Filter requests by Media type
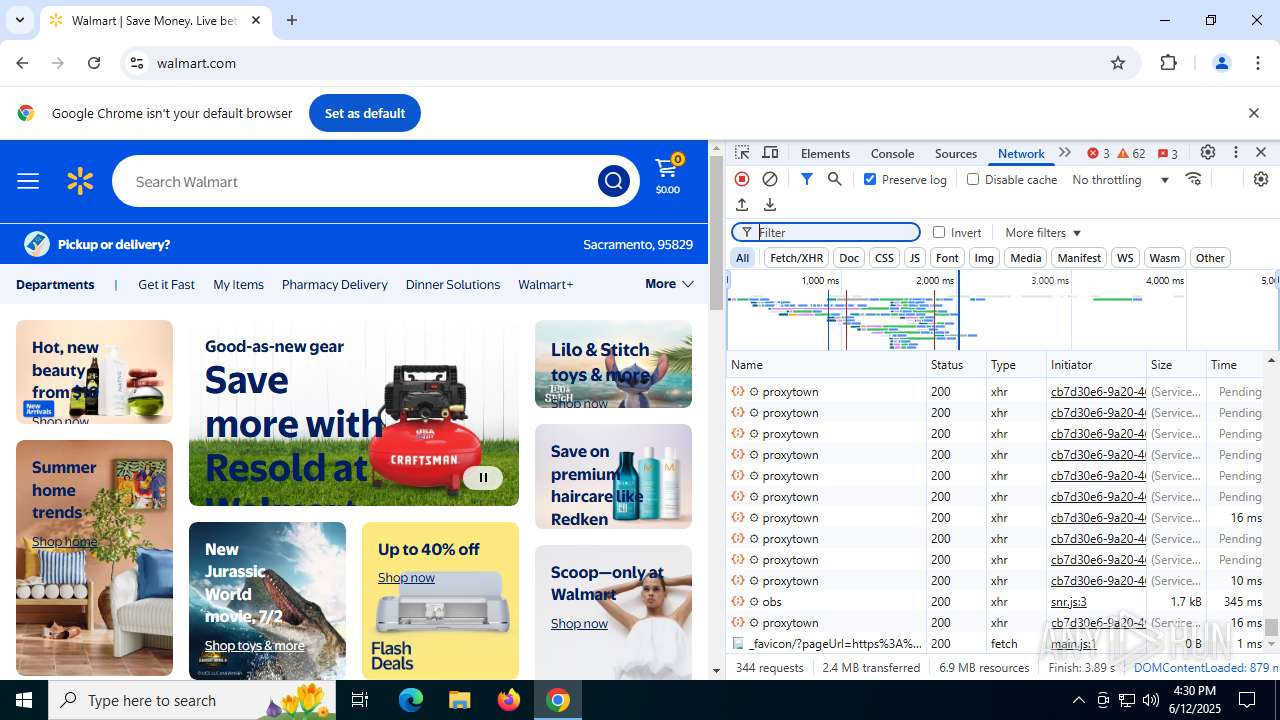Screen dimensions: 1280x720 [1025, 258]
